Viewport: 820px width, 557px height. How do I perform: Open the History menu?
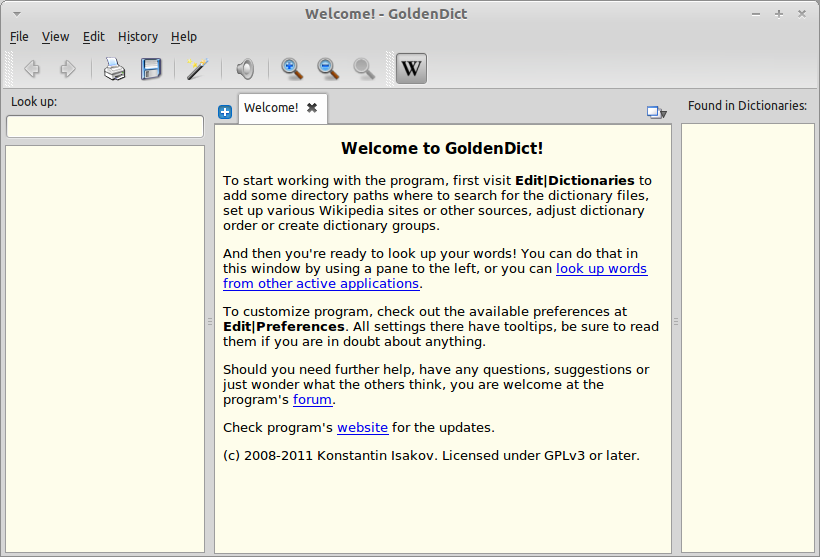[138, 37]
